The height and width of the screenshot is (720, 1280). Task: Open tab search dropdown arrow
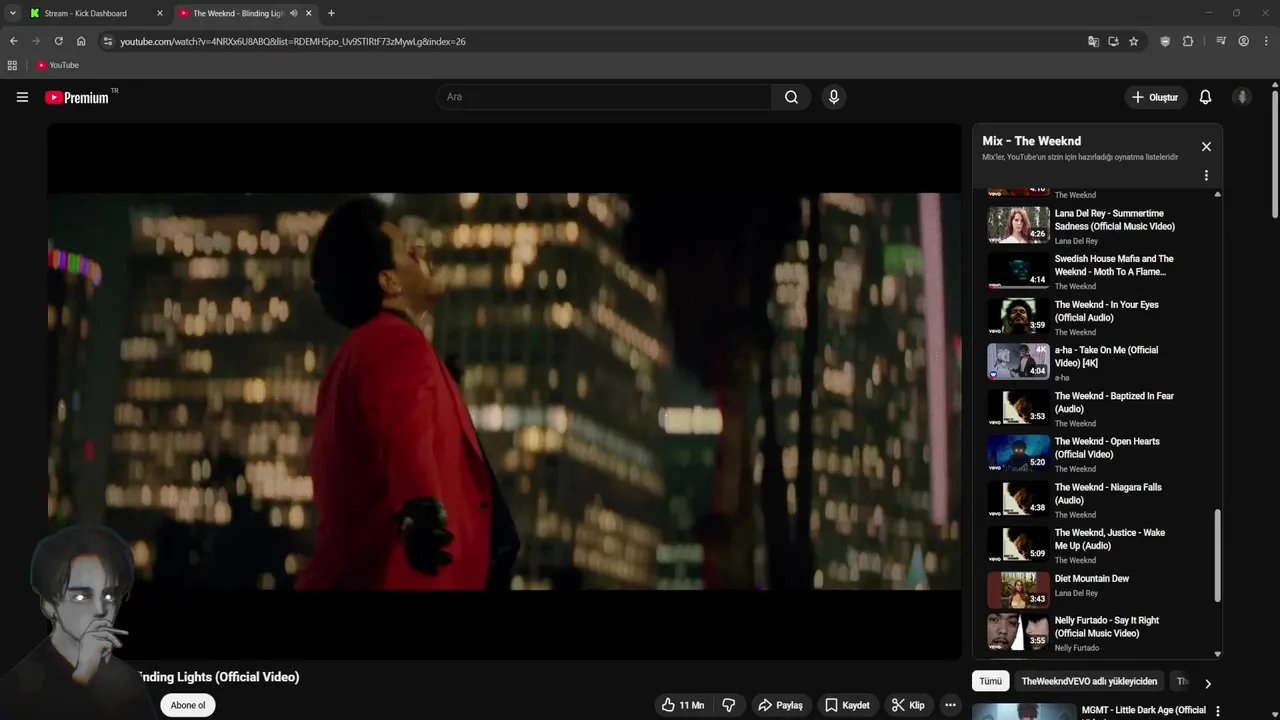click(x=12, y=13)
